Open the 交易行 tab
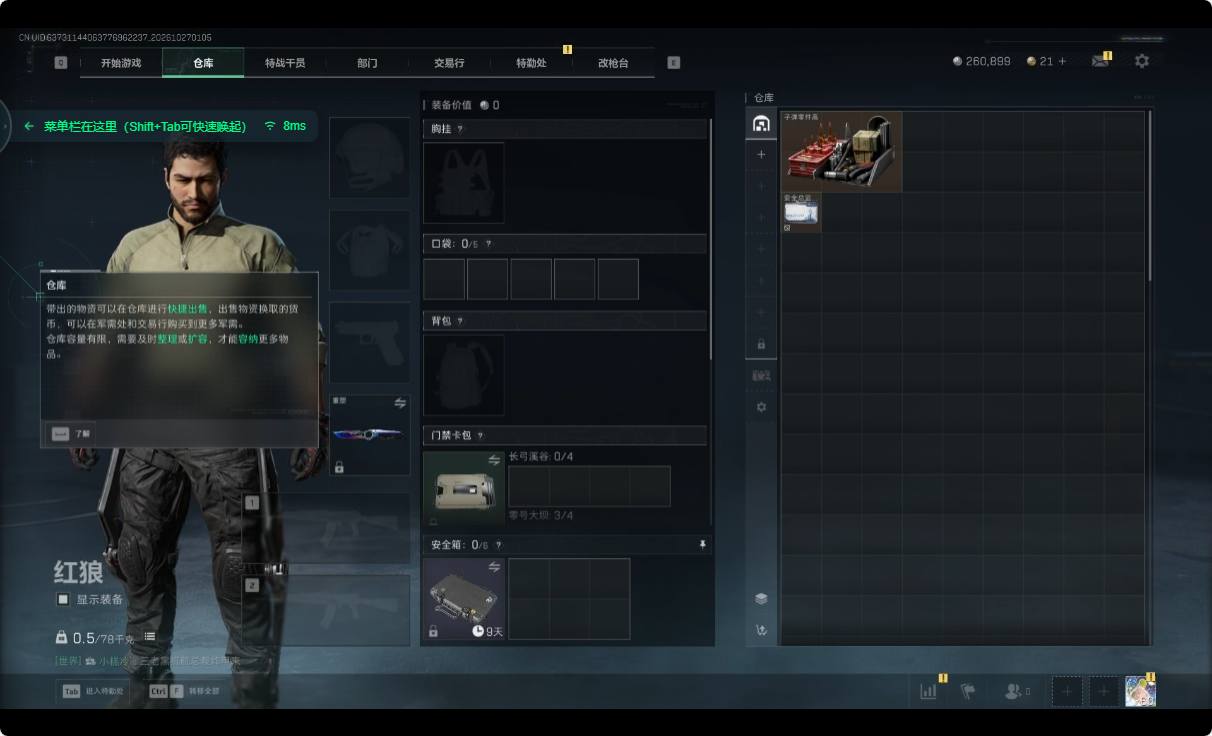Screen dimensions: 1212x736 click(449, 63)
